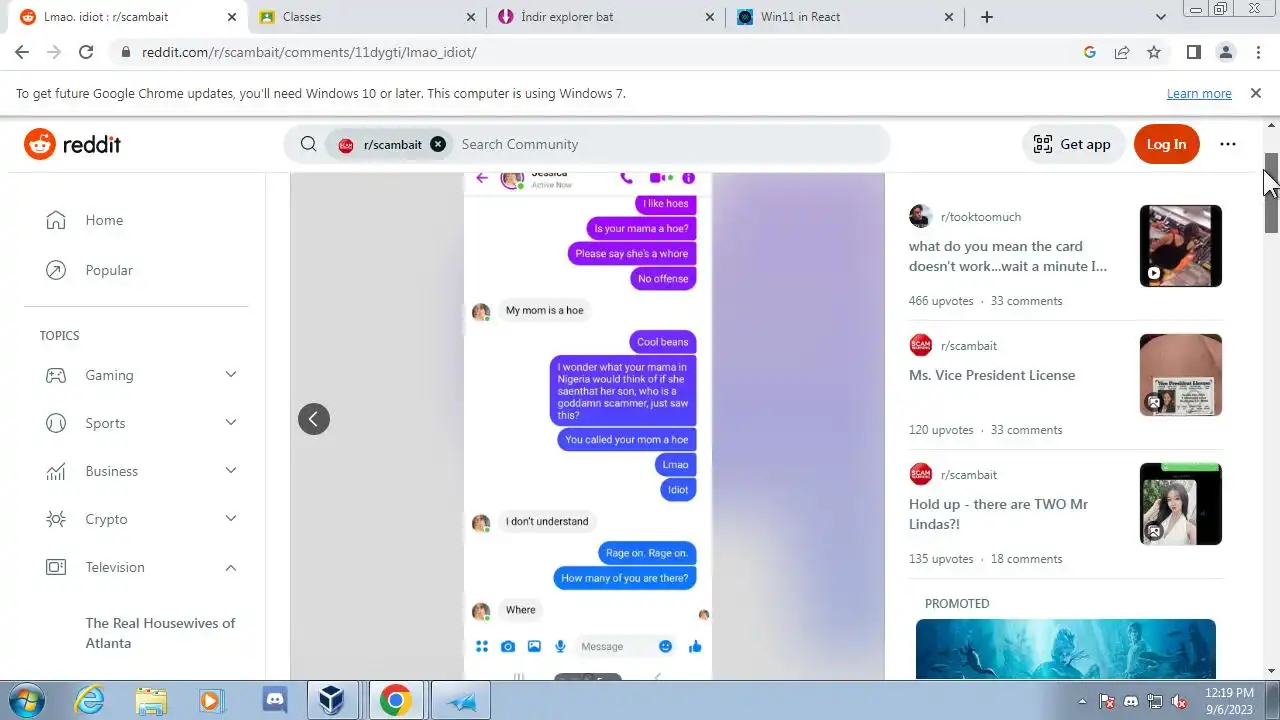Click the Reddit logo
Screen dimensions: 1280x720
click(72, 144)
